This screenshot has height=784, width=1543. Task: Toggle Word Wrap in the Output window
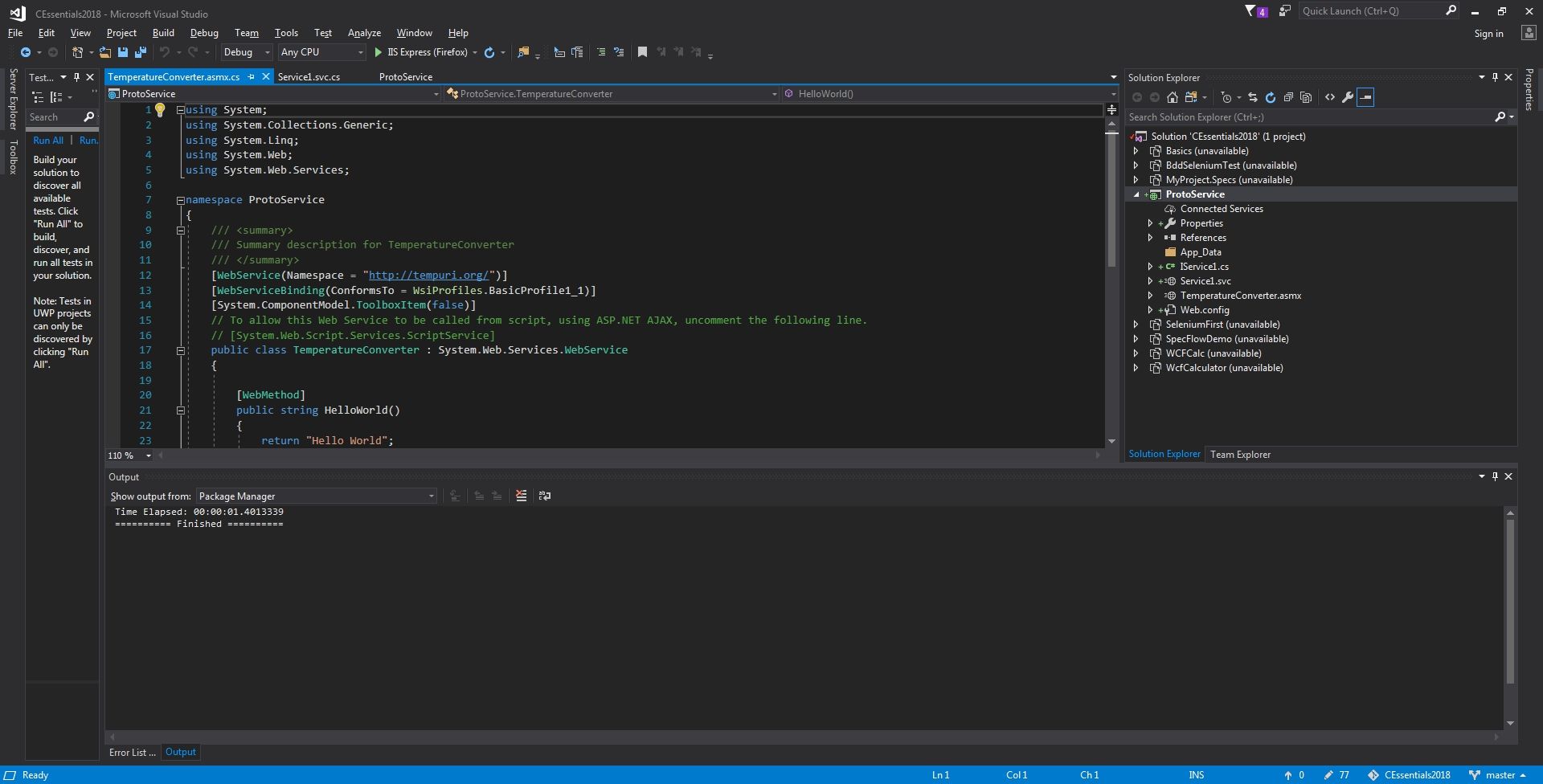(x=545, y=496)
